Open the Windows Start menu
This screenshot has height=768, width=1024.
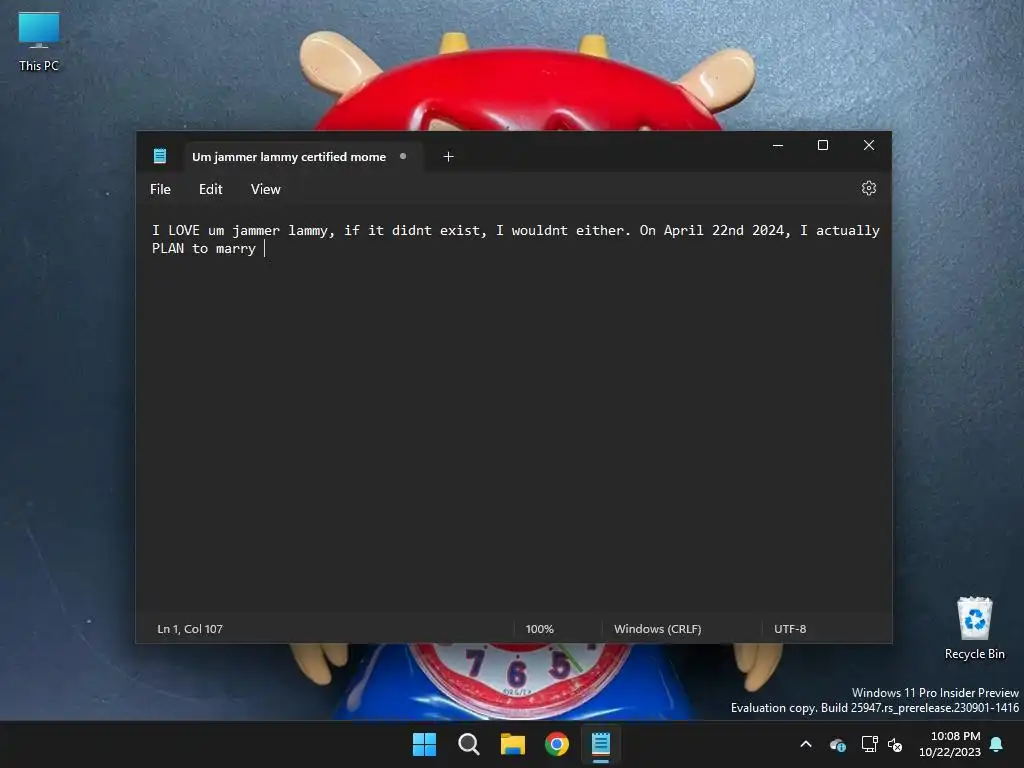coord(424,744)
